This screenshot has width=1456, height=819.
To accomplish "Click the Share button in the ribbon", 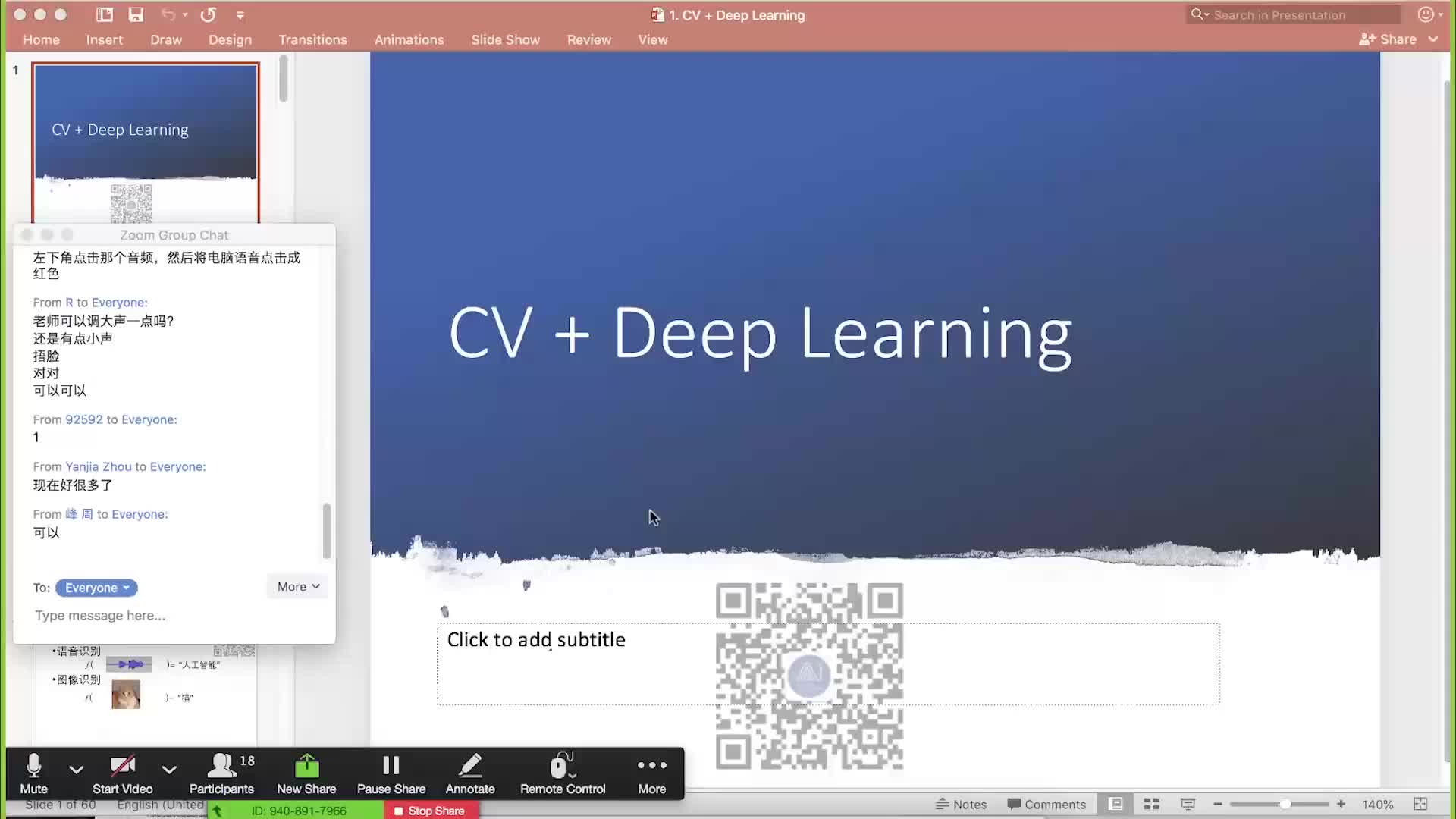I will tap(1388, 39).
